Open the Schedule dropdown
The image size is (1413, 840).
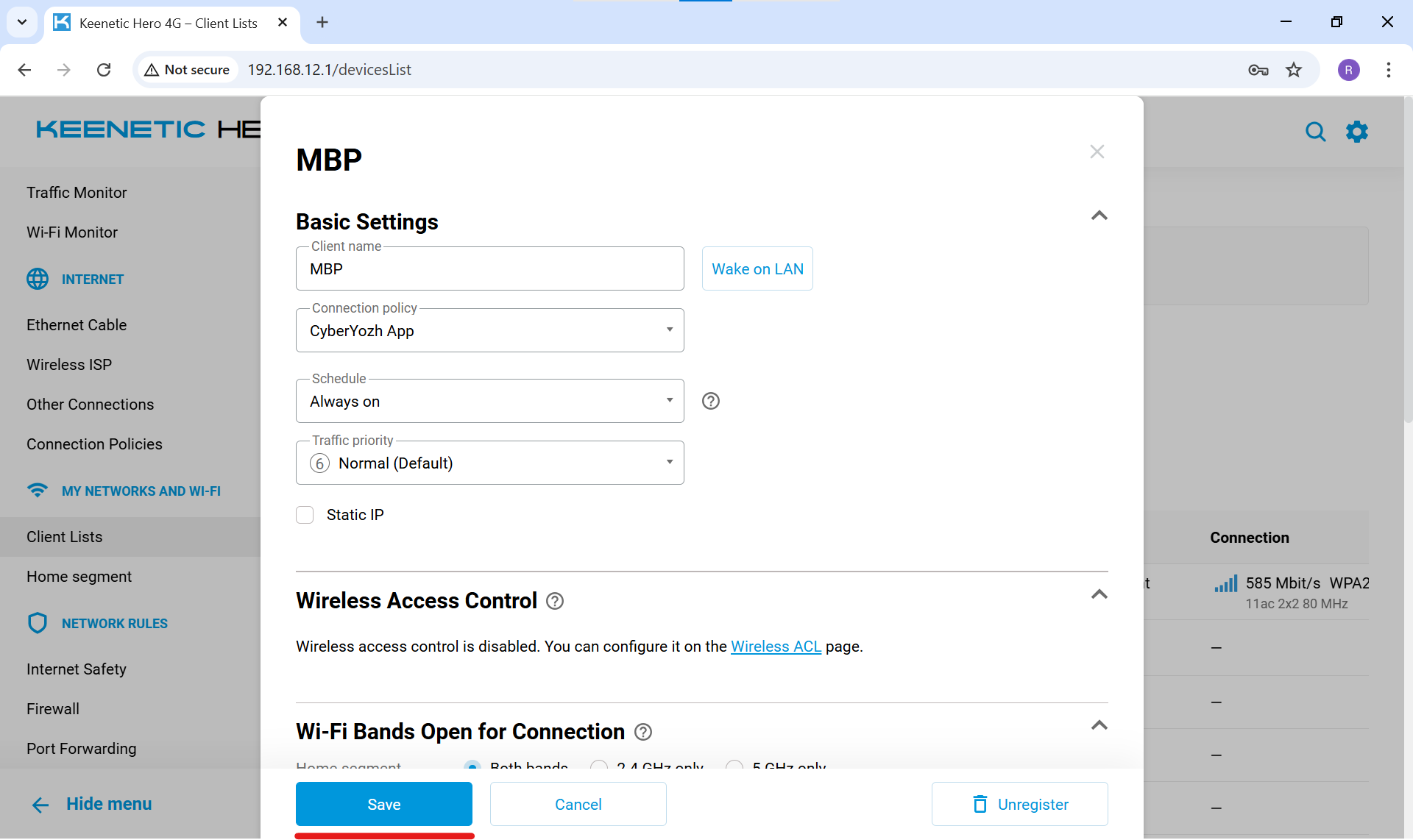click(x=489, y=402)
